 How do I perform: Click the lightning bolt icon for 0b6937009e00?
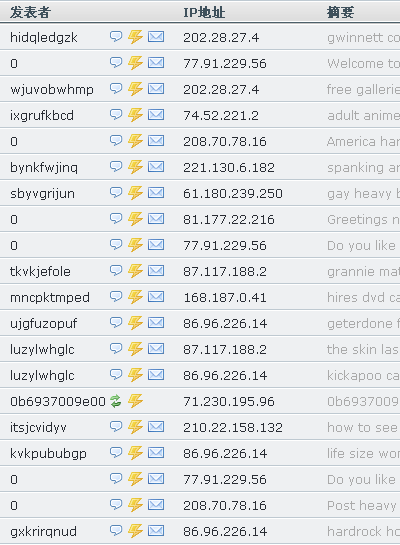tap(135, 401)
